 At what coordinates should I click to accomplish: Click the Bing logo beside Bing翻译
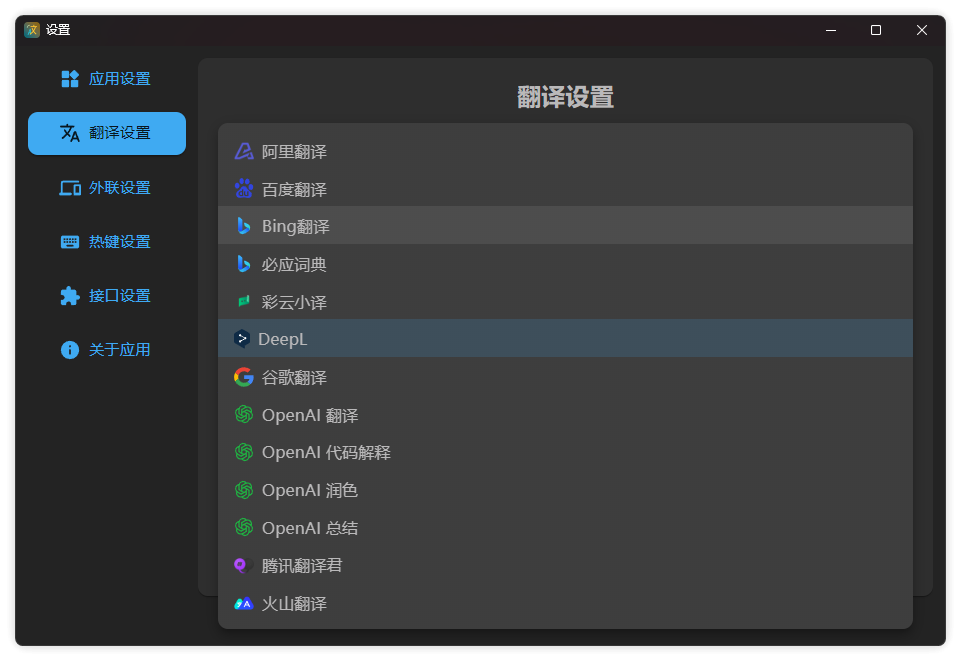pos(244,226)
